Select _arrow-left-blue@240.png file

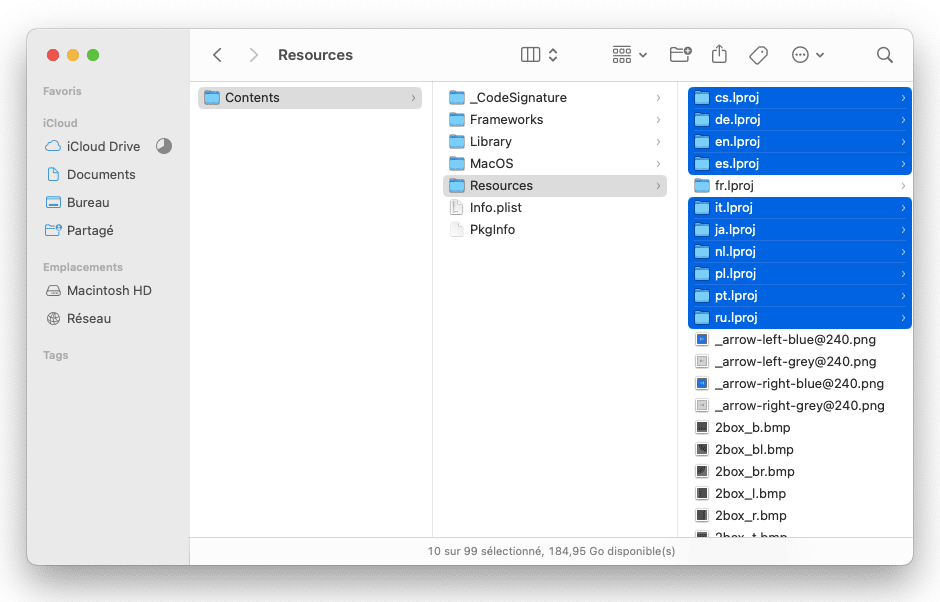[800, 340]
